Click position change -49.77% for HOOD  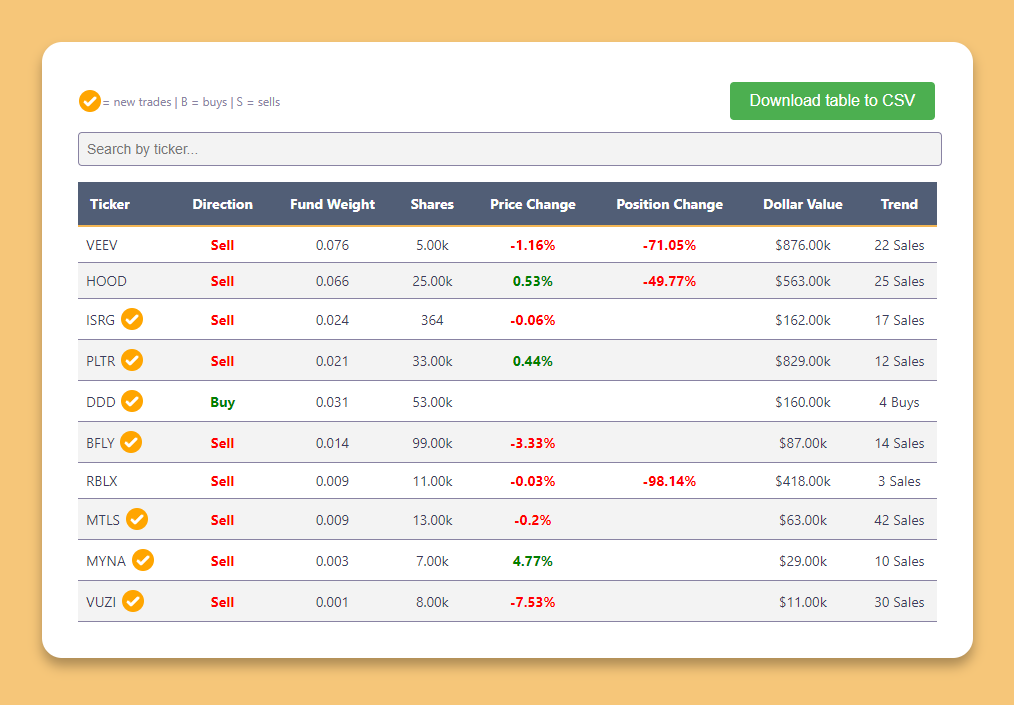669,281
